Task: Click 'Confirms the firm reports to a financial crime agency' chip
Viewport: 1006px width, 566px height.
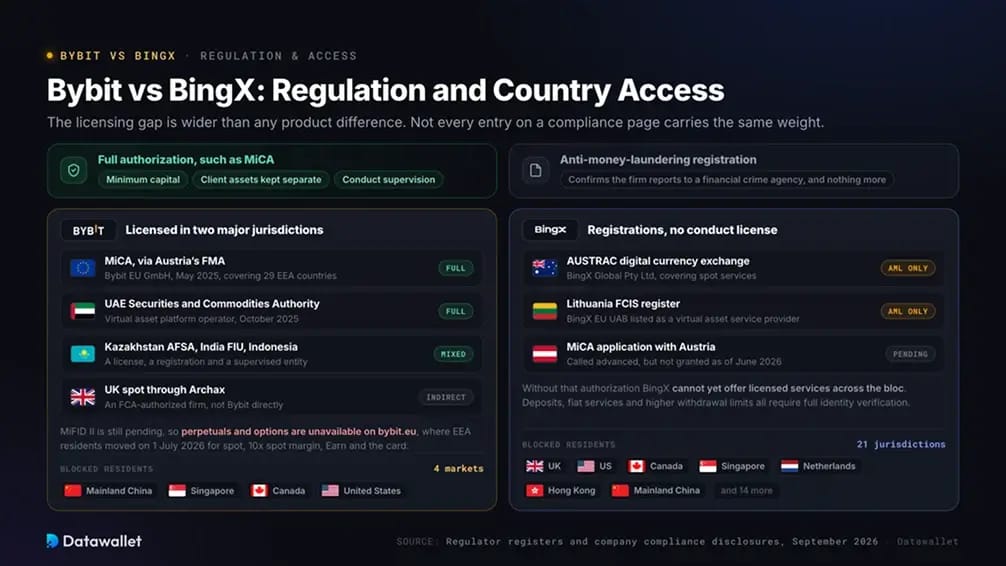Action: point(727,180)
